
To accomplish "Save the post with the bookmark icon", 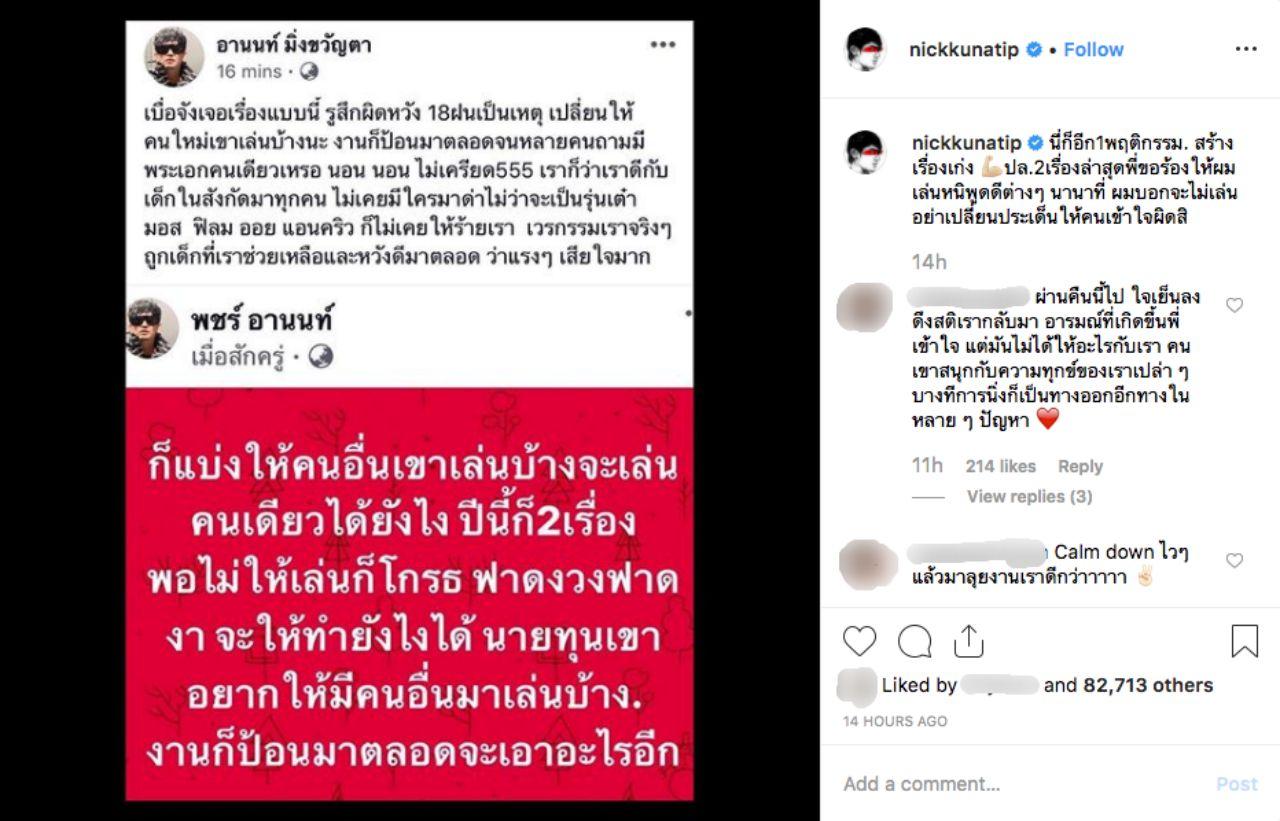I will tap(1244, 641).
